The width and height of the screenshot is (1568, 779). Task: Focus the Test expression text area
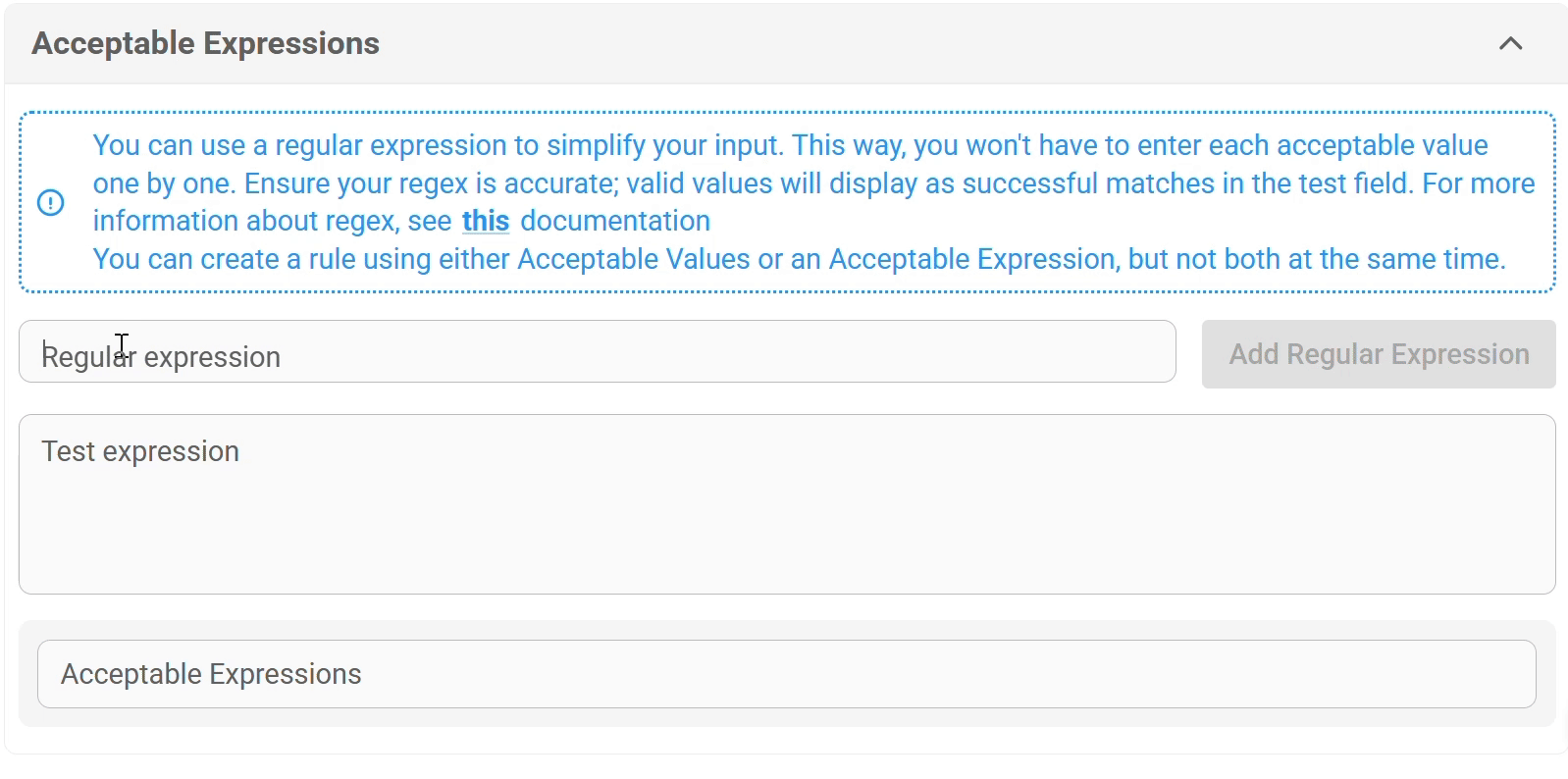point(787,504)
